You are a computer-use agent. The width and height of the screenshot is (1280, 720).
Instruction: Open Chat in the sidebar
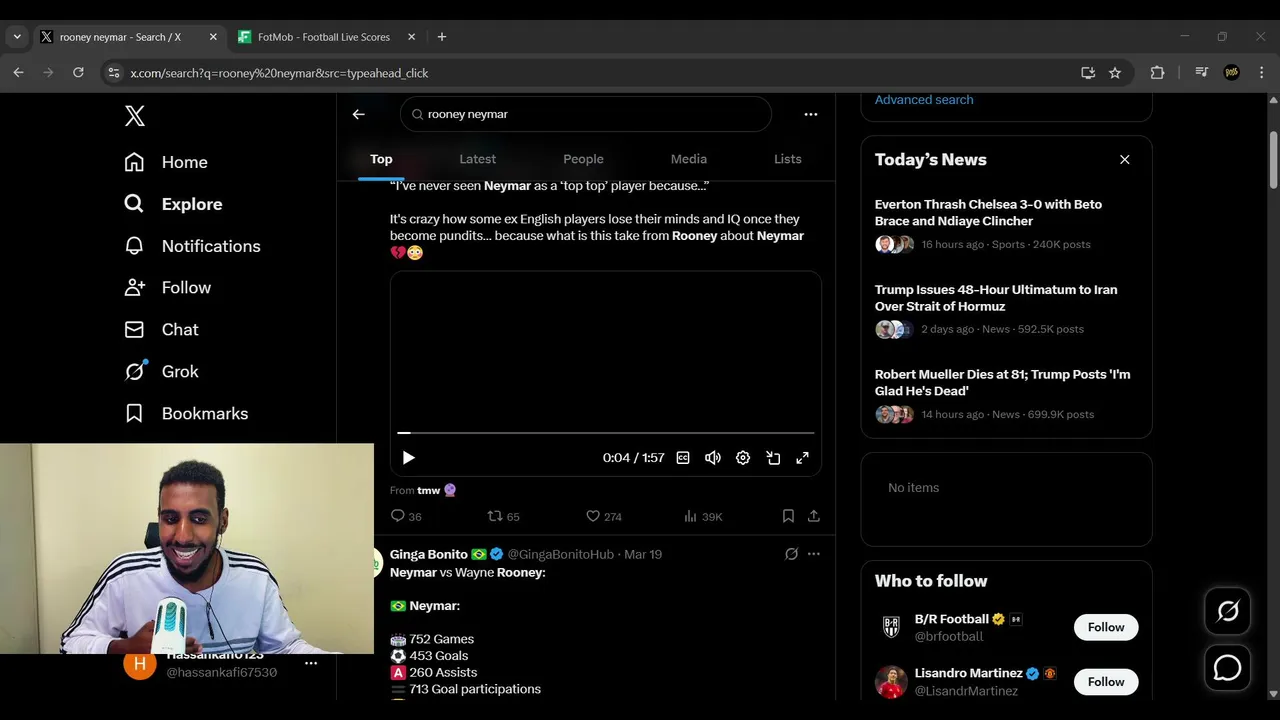pos(161,330)
